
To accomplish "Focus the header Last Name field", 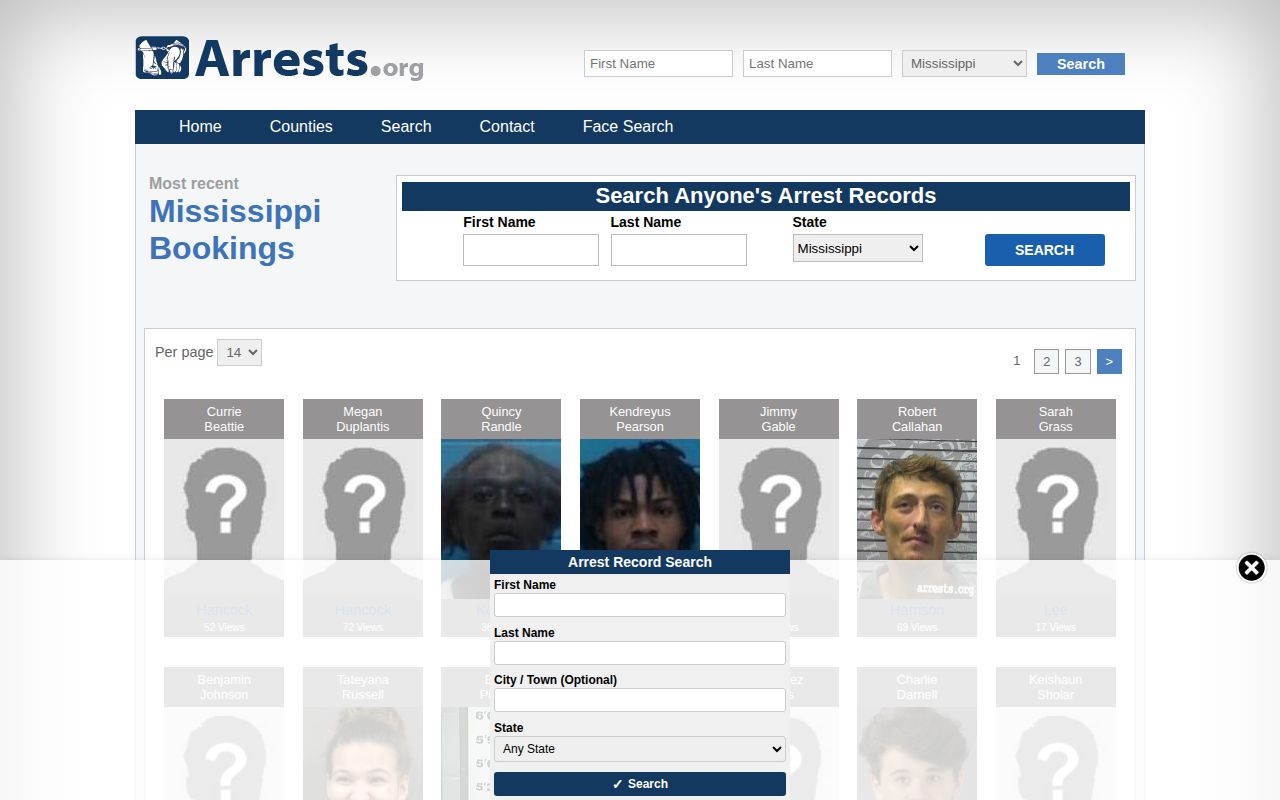I will 817,64.
